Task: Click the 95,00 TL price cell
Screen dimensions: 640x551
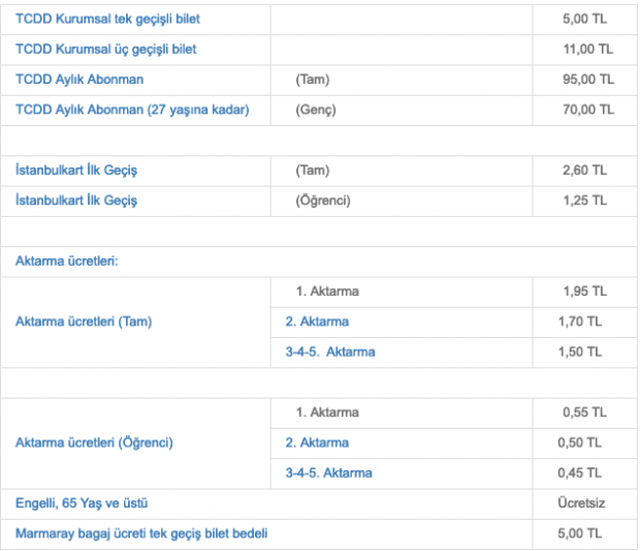Action: [588, 79]
